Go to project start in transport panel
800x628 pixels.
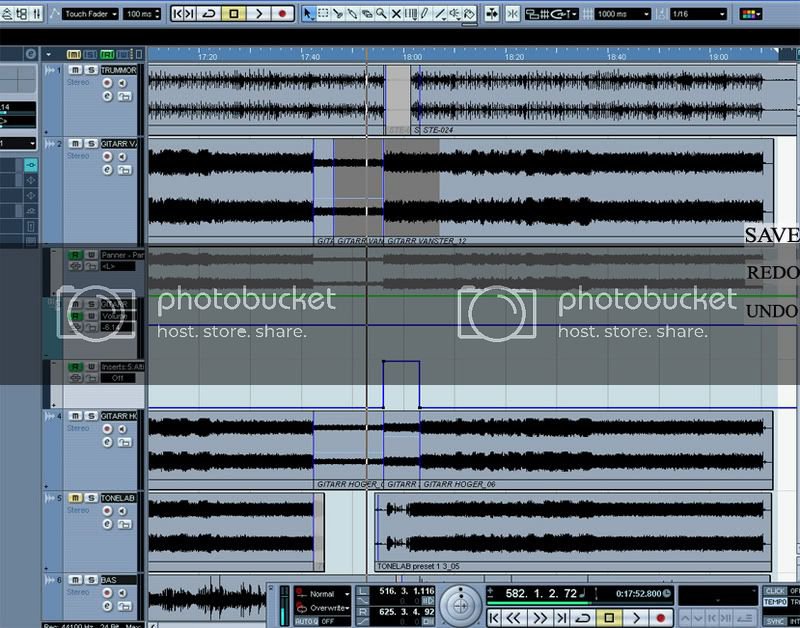click(494, 618)
